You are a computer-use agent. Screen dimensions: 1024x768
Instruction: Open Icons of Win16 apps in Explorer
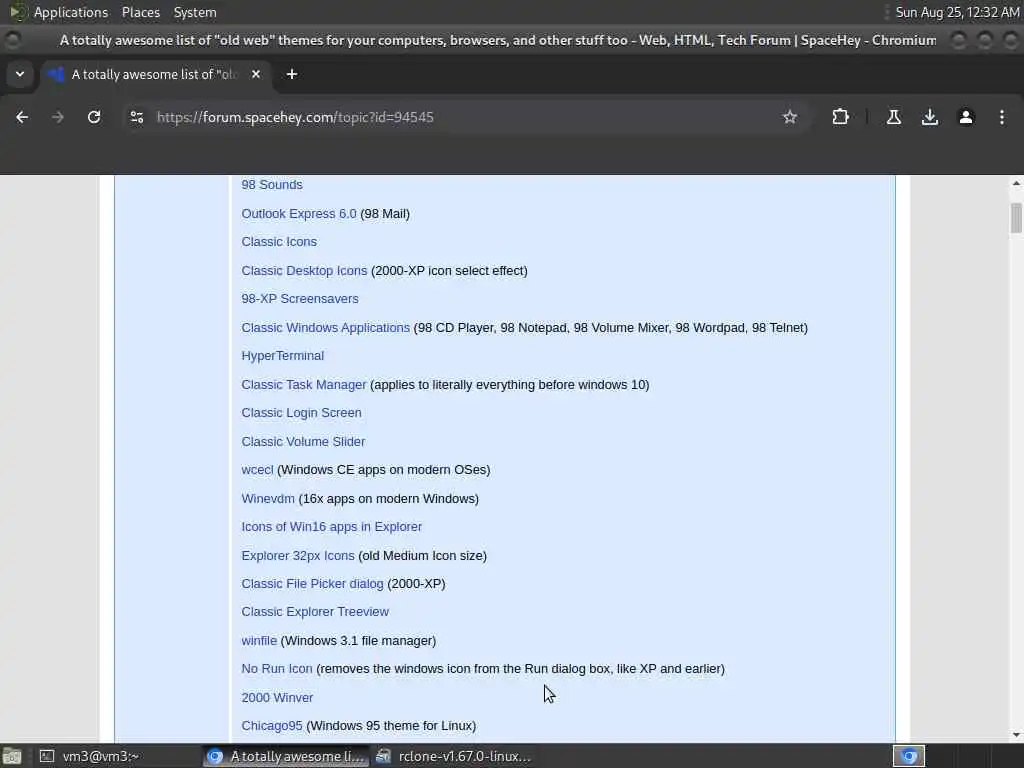331,526
